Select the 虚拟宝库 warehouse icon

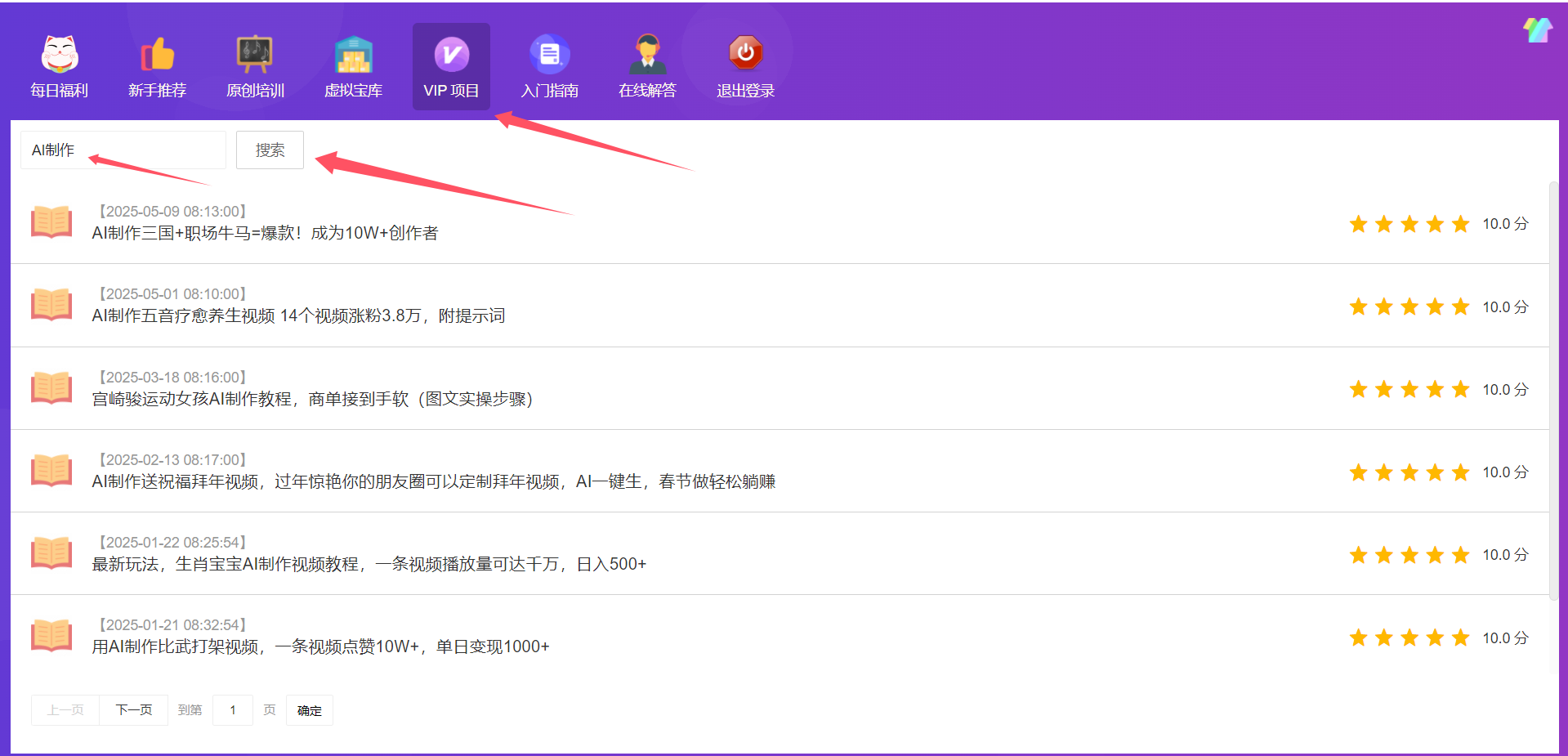point(353,55)
